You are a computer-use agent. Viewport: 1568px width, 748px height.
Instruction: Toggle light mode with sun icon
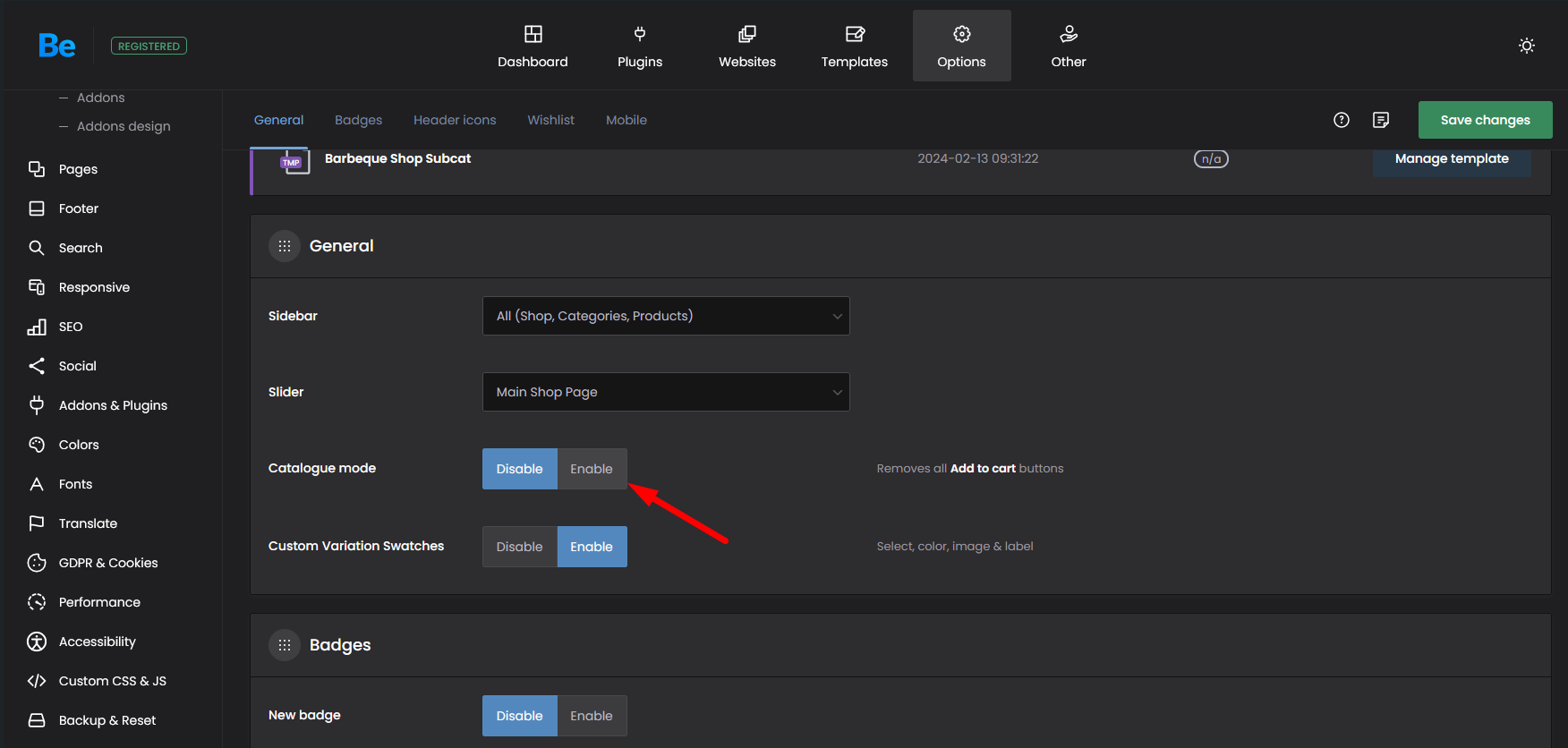[1527, 46]
